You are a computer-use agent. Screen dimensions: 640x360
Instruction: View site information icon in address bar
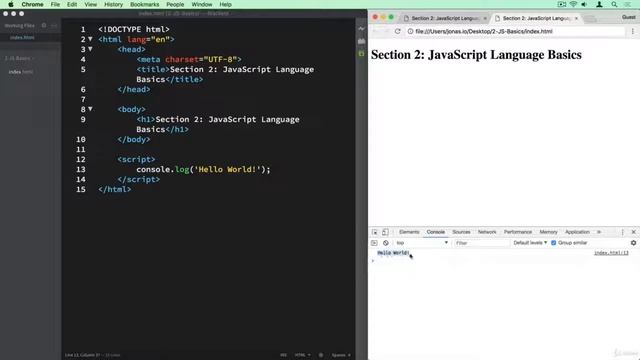[x=410, y=31]
